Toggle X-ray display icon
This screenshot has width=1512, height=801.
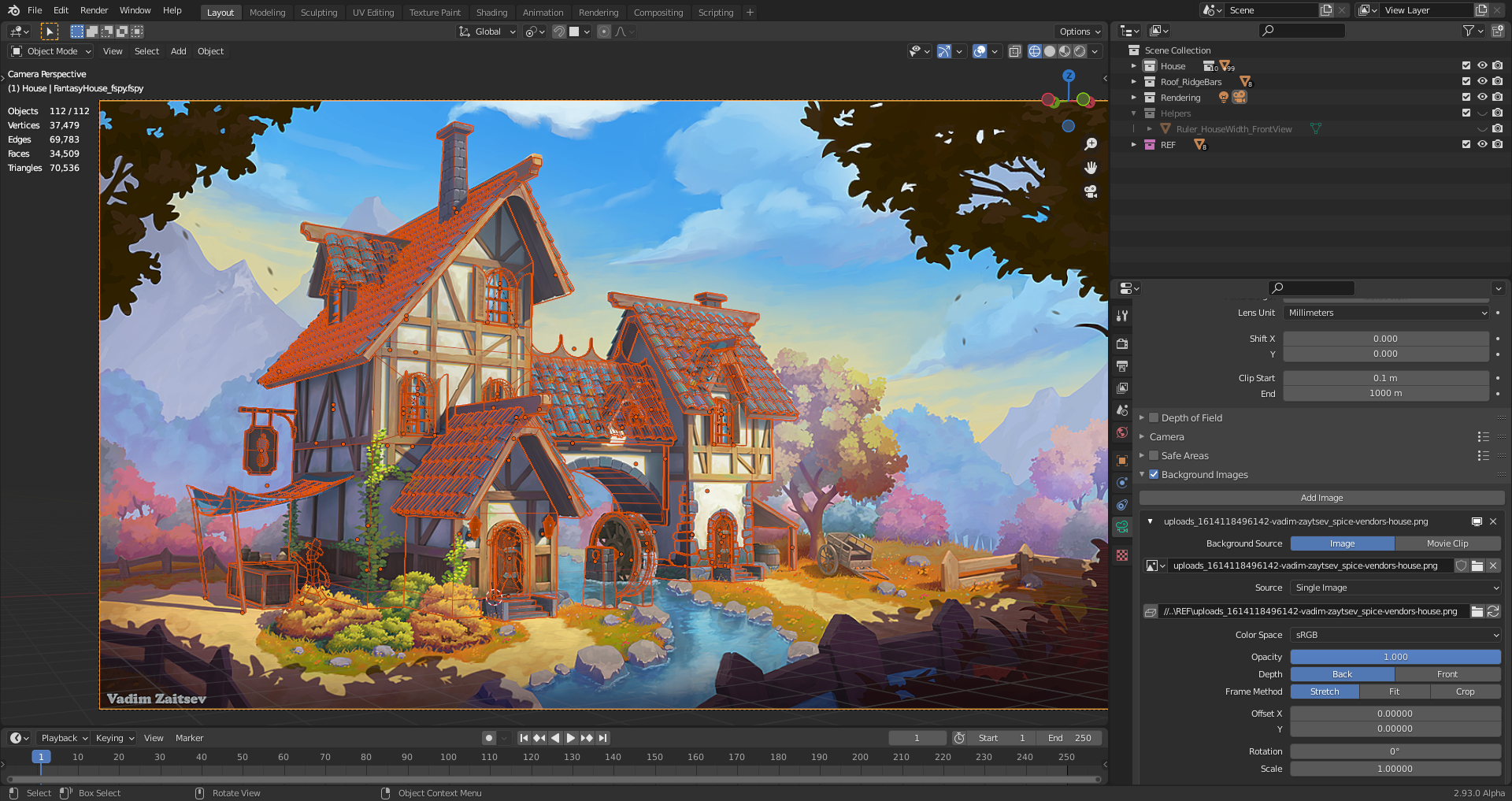pyautogui.click(x=1015, y=51)
